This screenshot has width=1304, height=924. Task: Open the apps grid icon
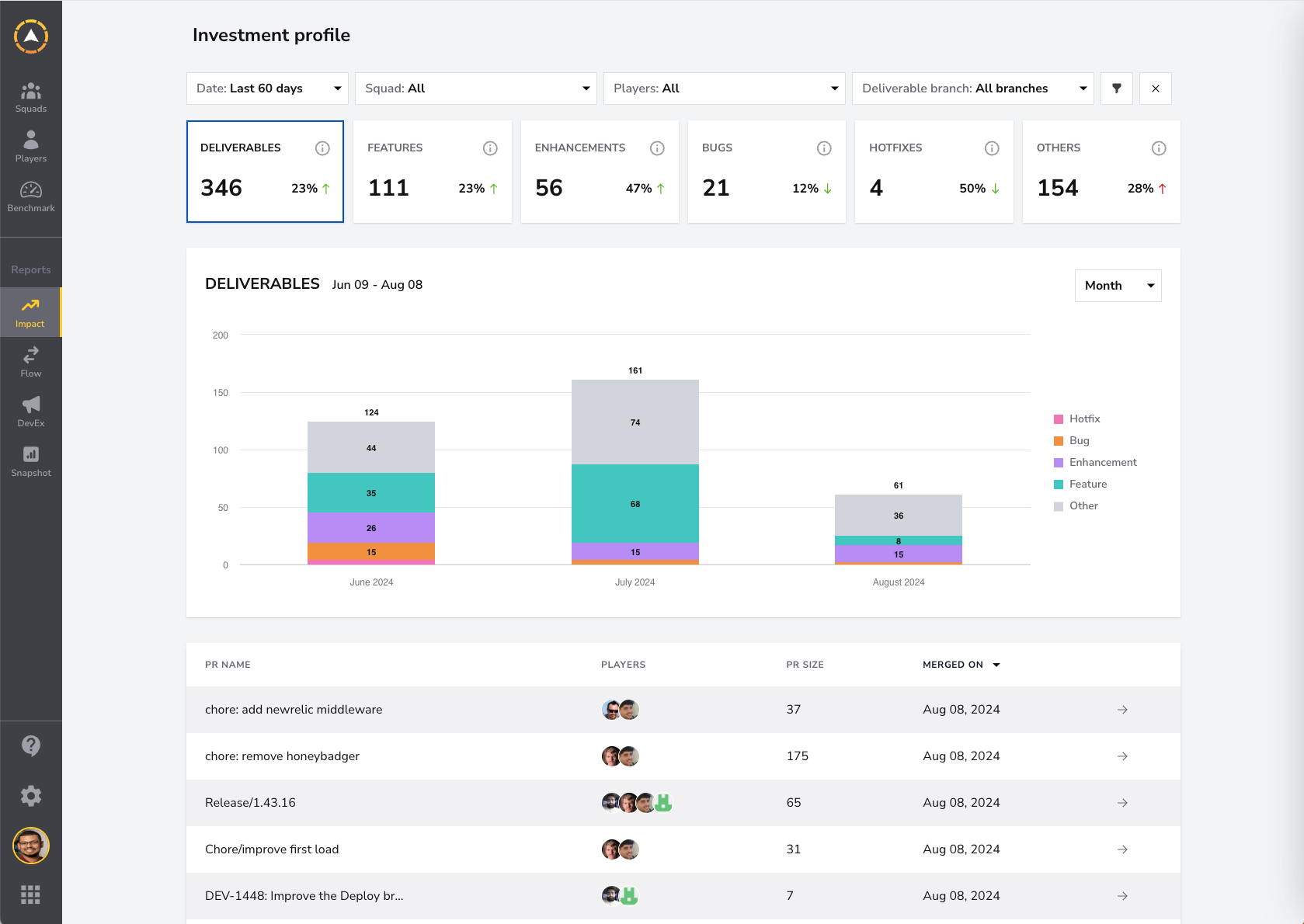click(31, 895)
